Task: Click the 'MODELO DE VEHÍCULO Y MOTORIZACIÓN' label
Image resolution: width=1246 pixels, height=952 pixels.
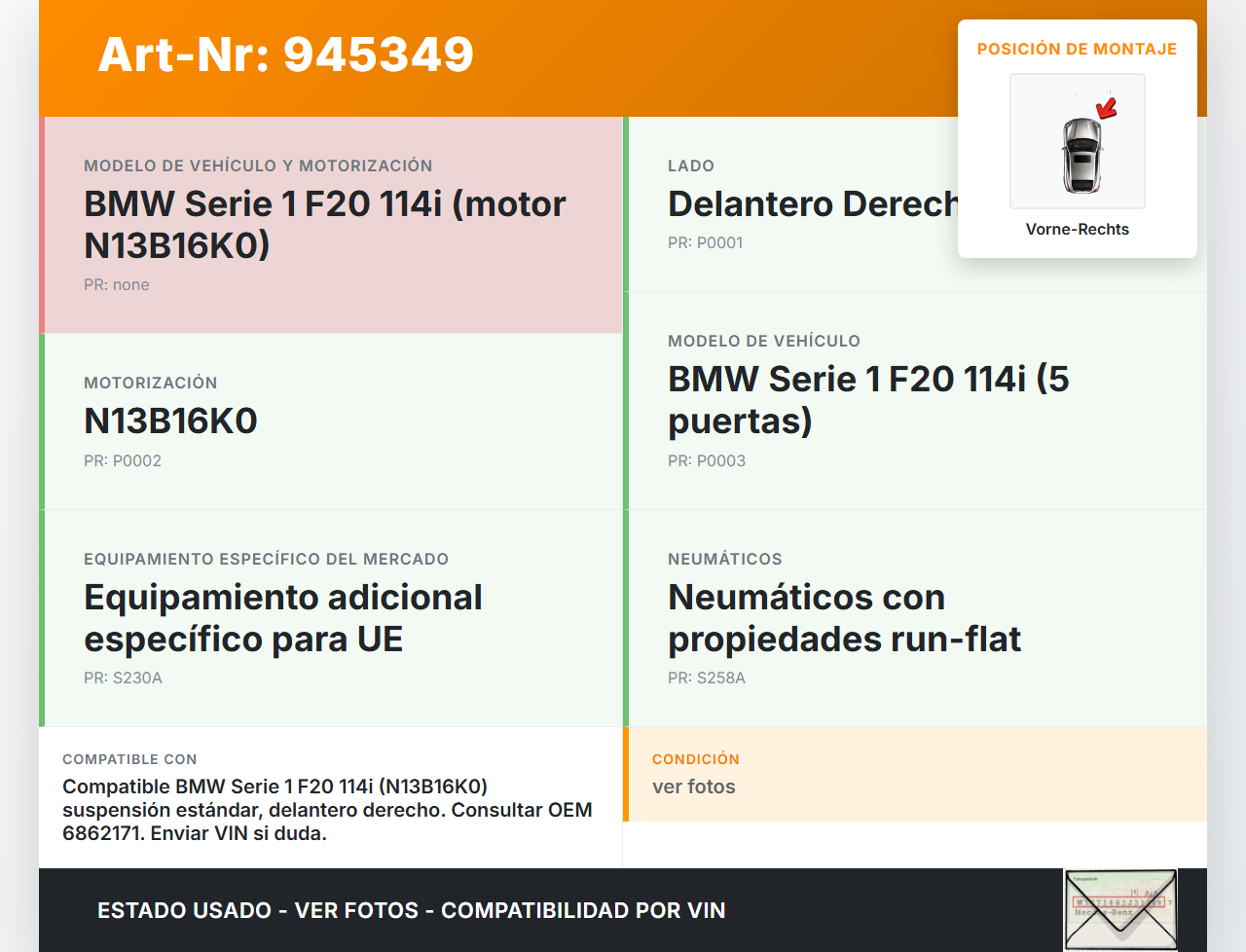Action: 258,165
